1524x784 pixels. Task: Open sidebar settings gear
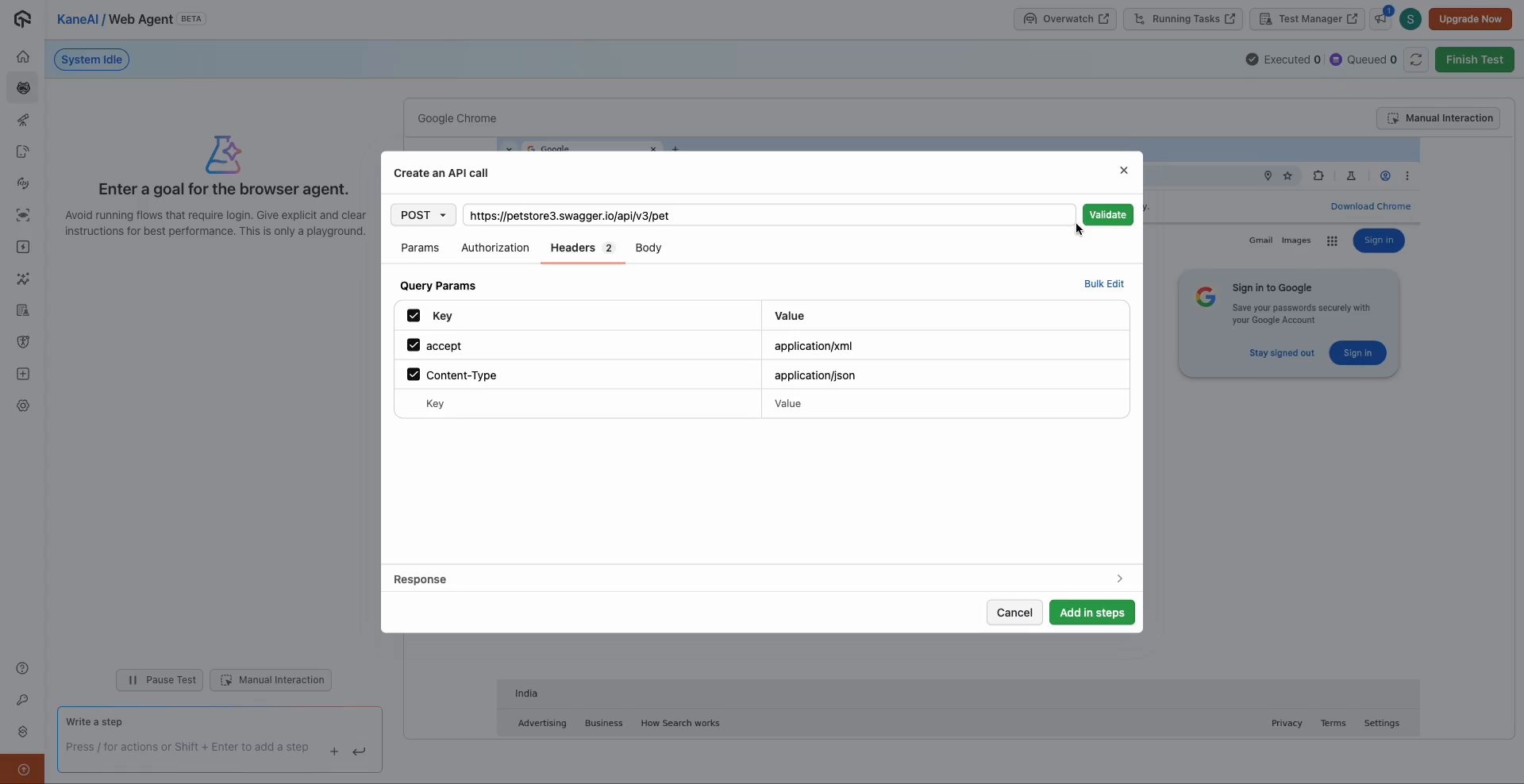23,405
